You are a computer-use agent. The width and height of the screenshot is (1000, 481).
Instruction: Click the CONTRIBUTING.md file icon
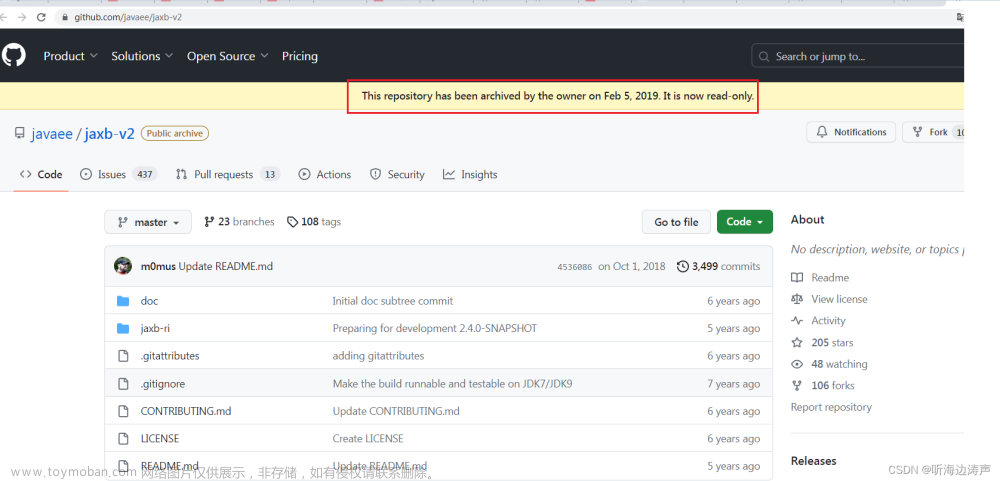pos(124,411)
